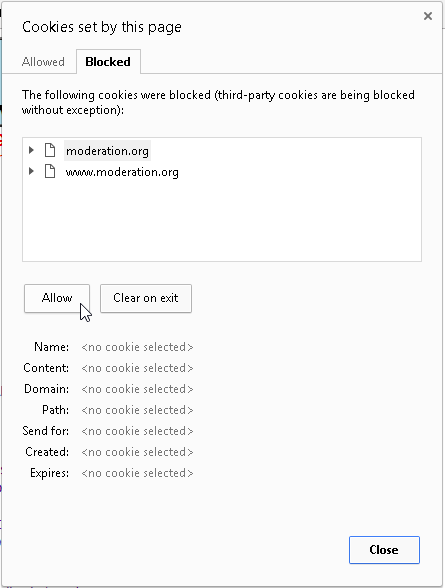Dismiss dialog with the X icon
This screenshot has height=588, width=445.
(428, 16)
